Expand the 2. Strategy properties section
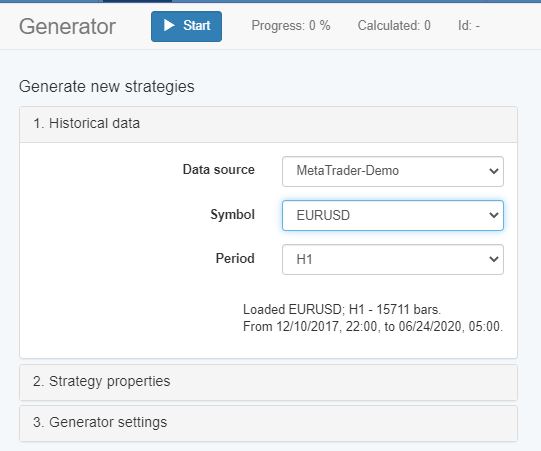541x451 pixels. pos(268,382)
